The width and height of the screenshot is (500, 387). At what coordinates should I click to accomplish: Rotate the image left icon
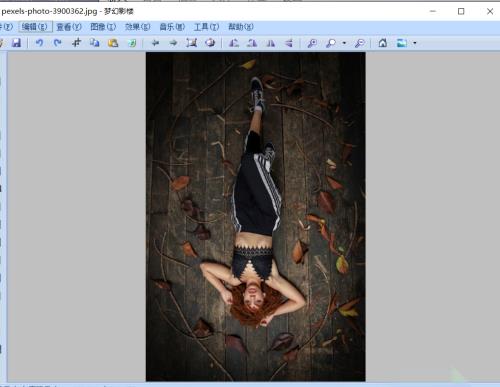tap(234, 43)
